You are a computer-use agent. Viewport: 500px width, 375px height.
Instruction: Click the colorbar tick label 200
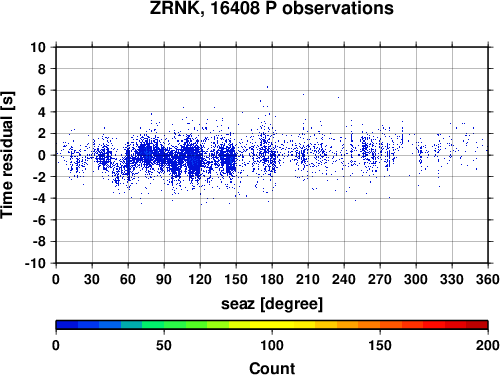coord(488,345)
